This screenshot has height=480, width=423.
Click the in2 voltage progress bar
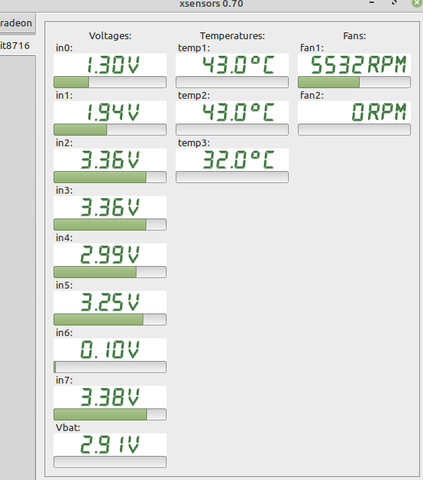110,177
